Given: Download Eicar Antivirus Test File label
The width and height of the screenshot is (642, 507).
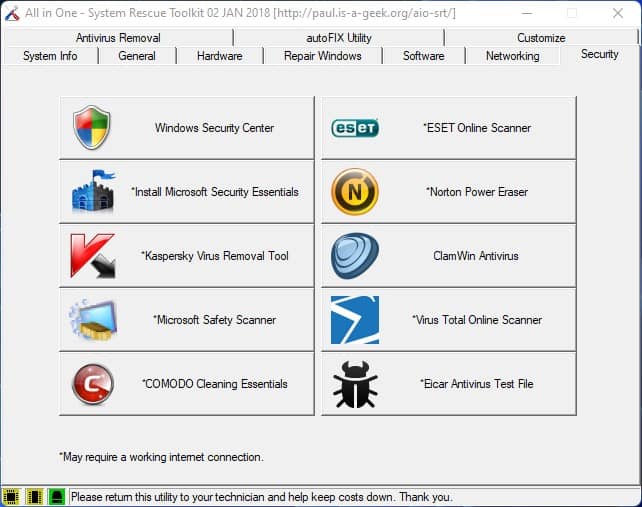Looking at the screenshot, I should coord(477,384).
